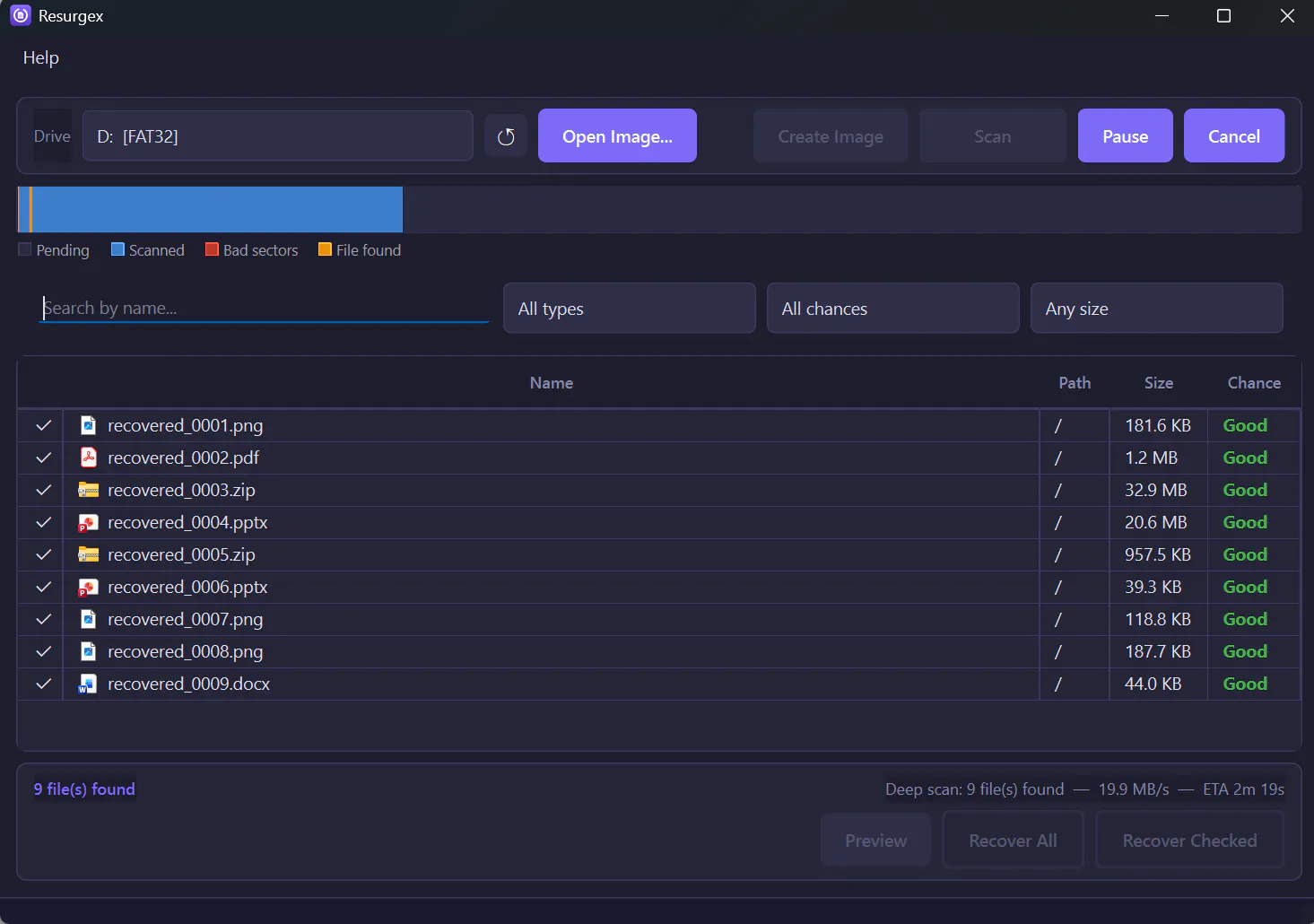Open the Any size filter dropdown

coord(1157,309)
